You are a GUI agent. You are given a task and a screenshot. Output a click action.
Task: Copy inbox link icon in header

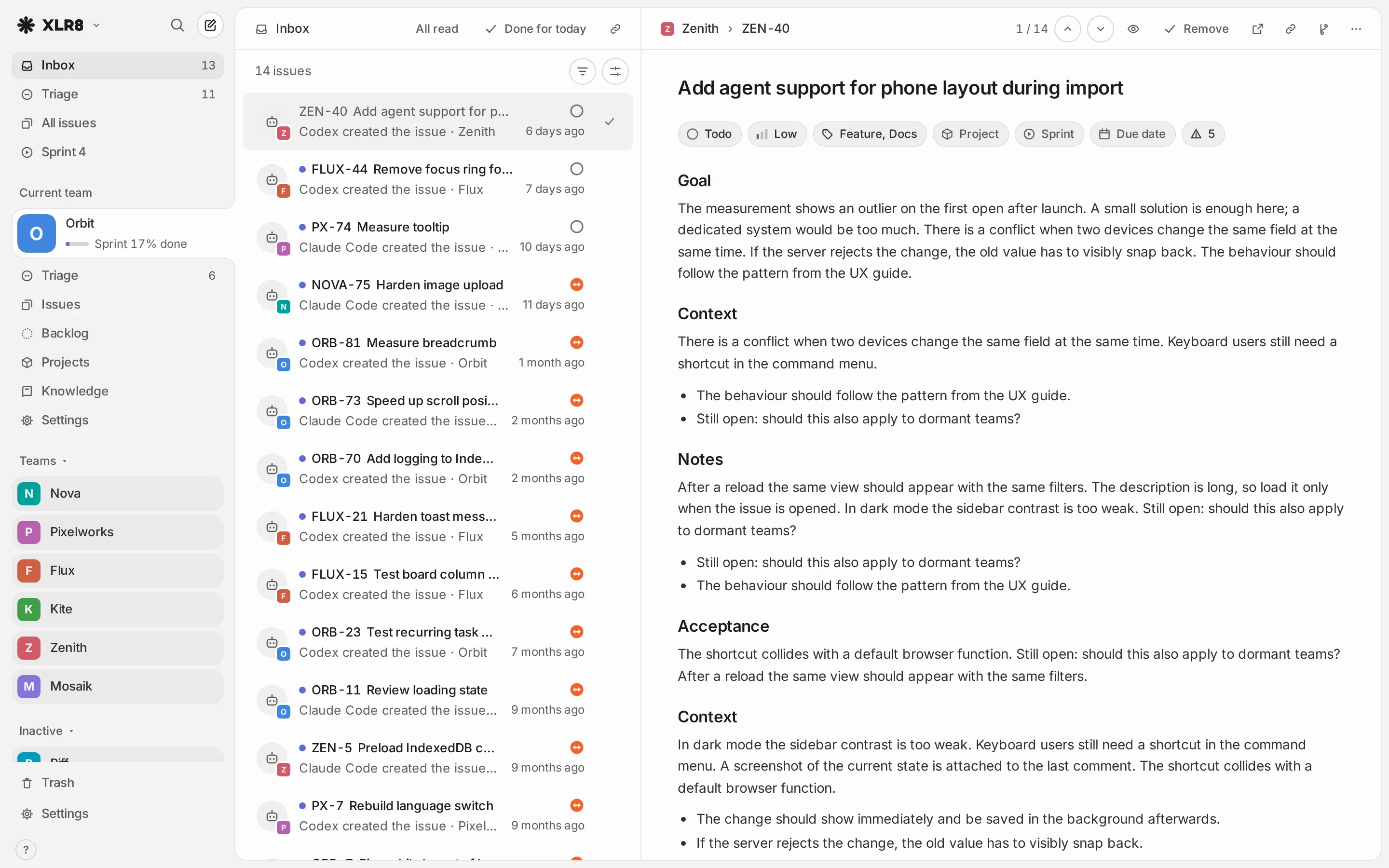(615, 29)
